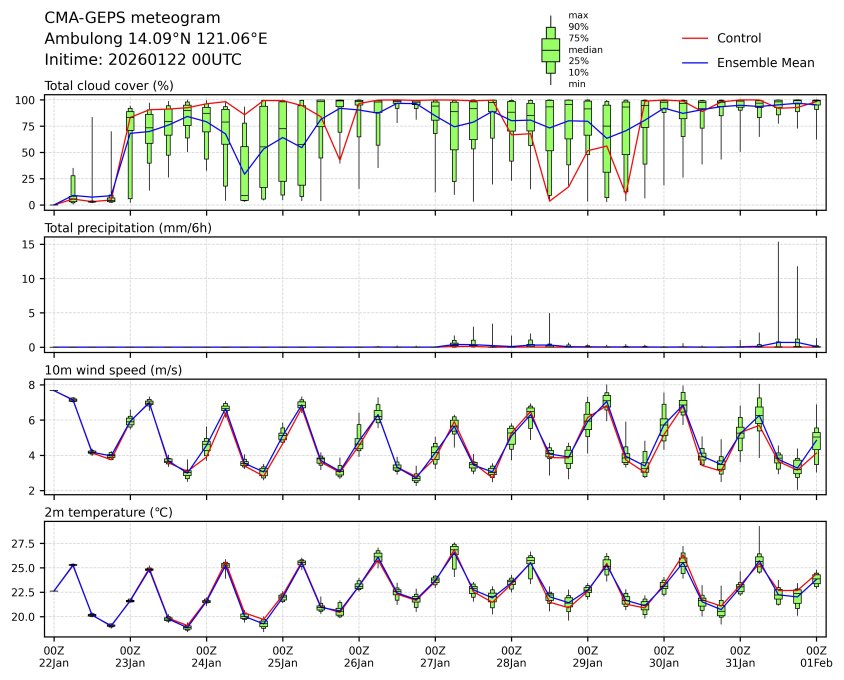
Task: Click the 90% percentile legend label
Action: [x=578, y=26]
